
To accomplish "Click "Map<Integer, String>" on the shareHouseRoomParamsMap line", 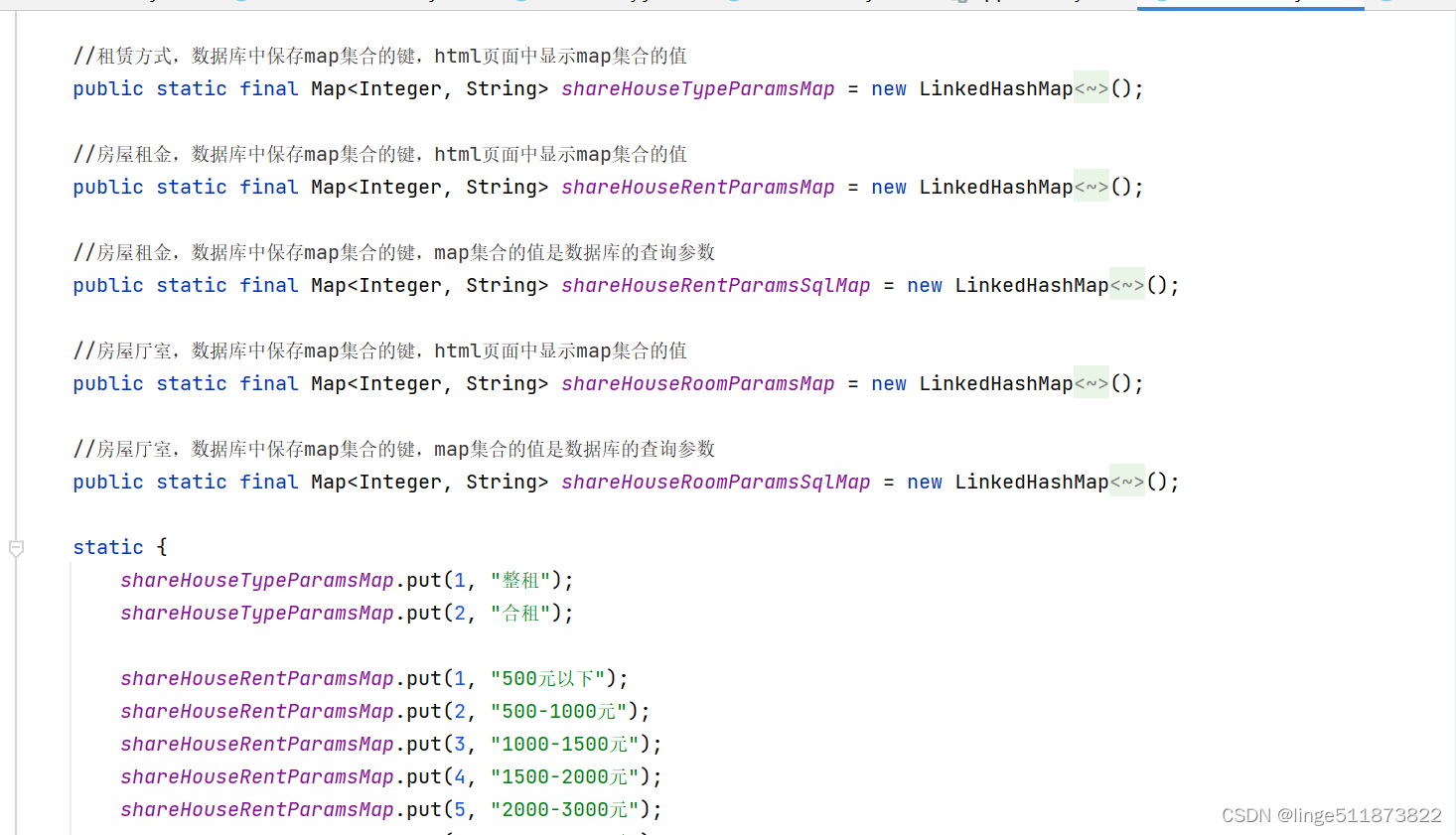I will pyautogui.click(x=430, y=384).
